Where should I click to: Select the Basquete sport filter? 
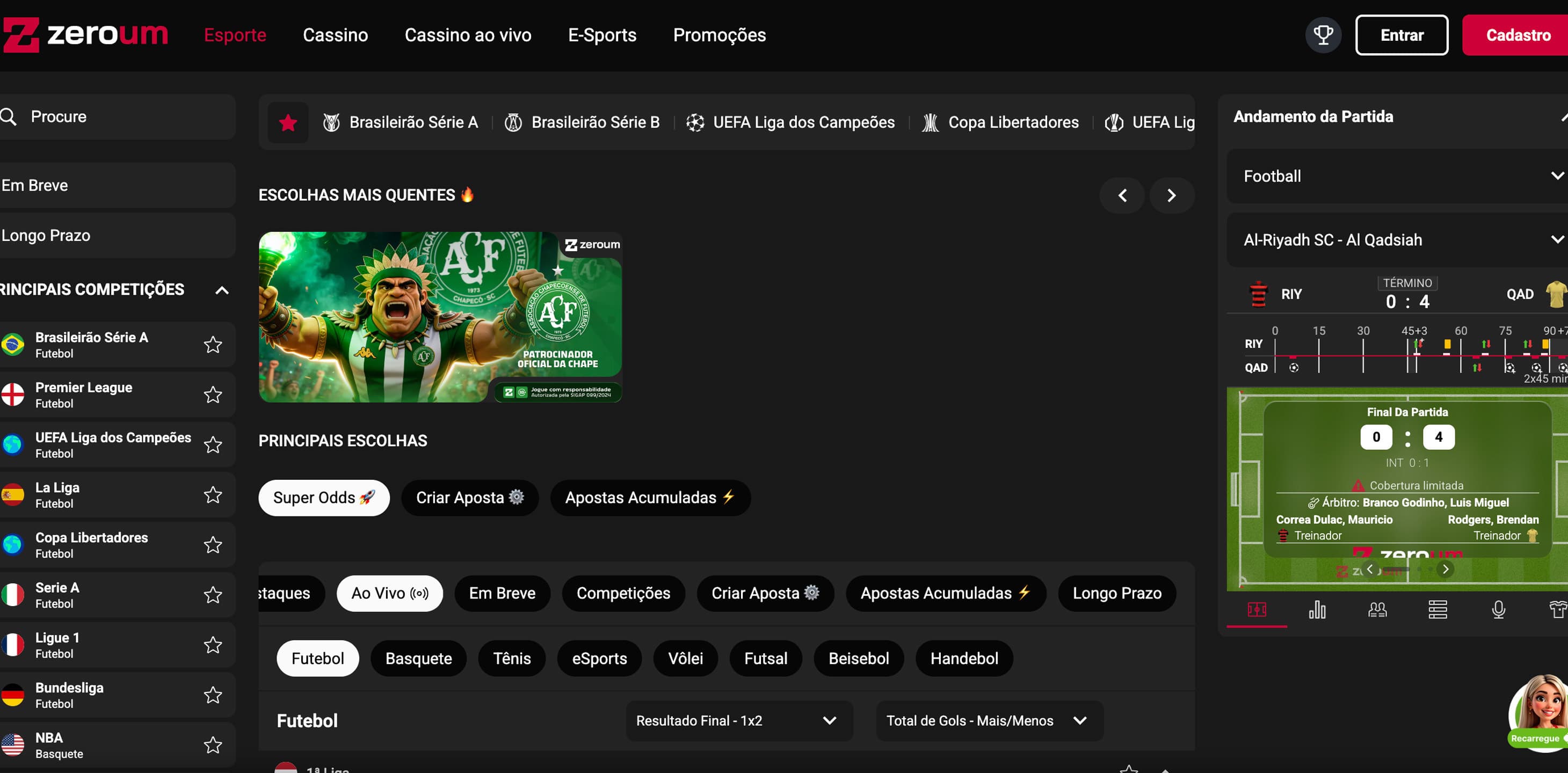[419, 659]
